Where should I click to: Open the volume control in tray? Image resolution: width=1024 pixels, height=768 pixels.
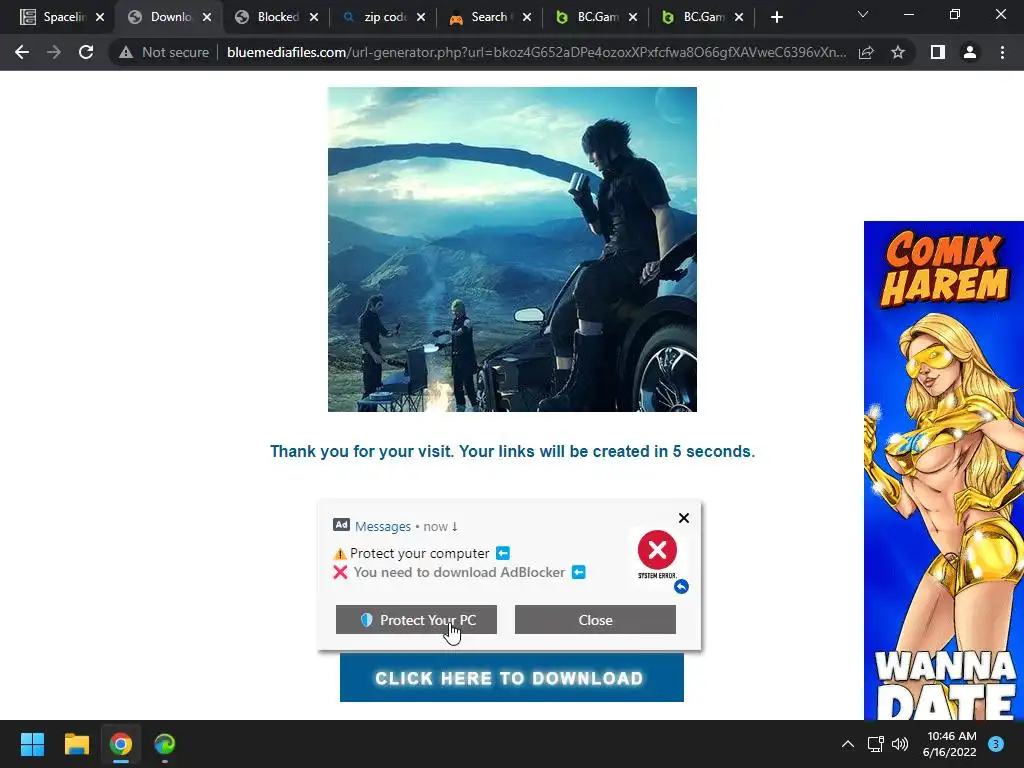click(900, 744)
